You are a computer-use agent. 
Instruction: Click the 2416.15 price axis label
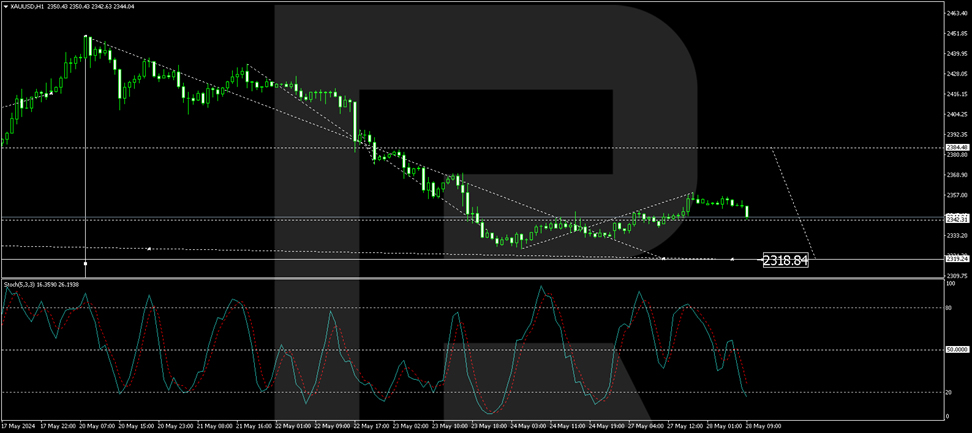(957, 94)
